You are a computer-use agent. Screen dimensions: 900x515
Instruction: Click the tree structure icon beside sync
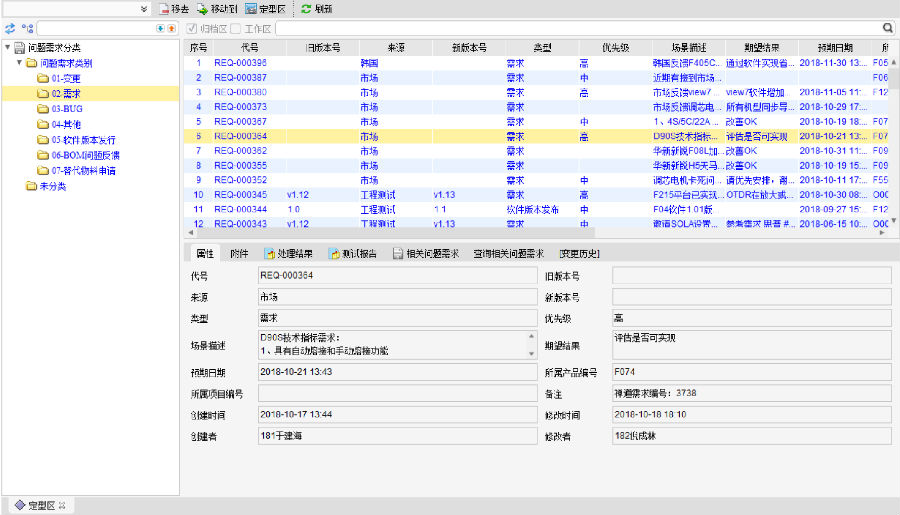click(27, 29)
